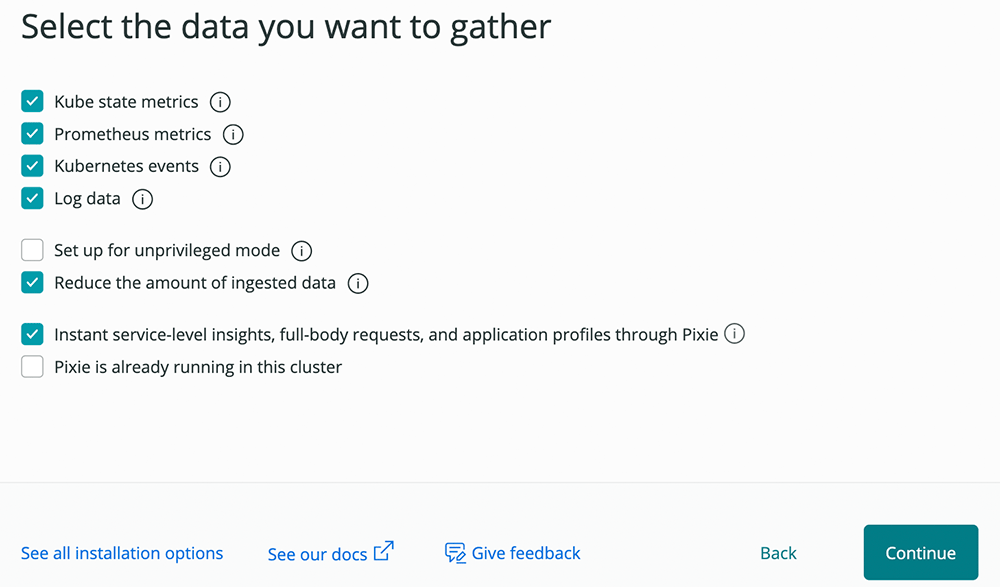Click the feedback speech bubble icon
The image size is (1000, 587).
pyautogui.click(x=455, y=553)
